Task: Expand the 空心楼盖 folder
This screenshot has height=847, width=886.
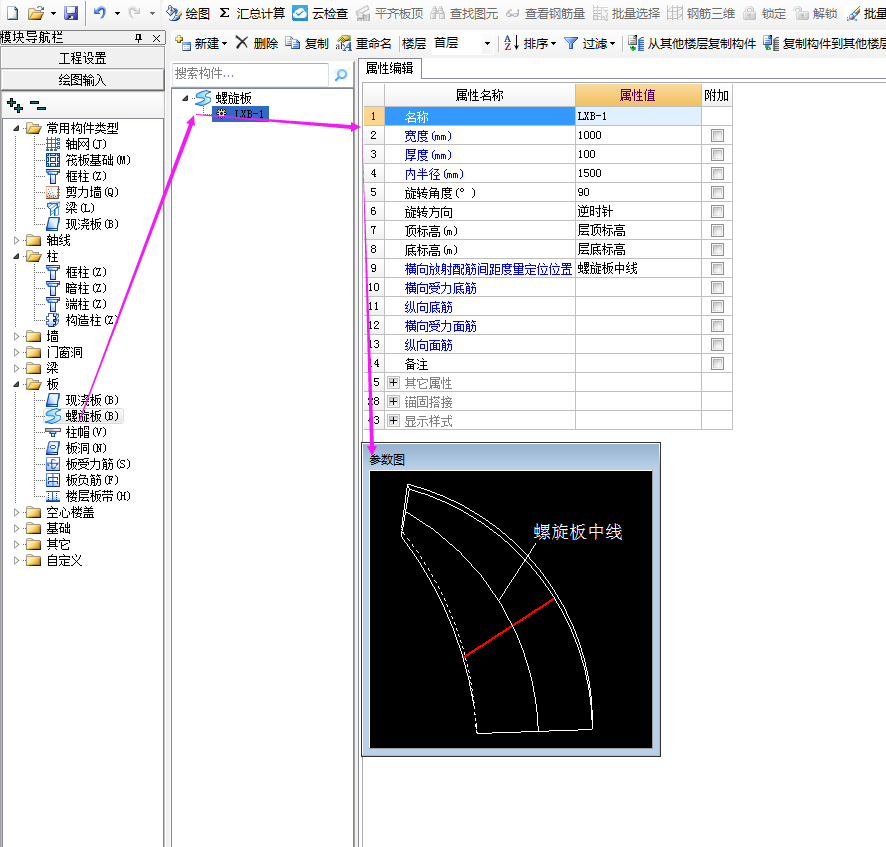Action: click(x=16, y=512)
